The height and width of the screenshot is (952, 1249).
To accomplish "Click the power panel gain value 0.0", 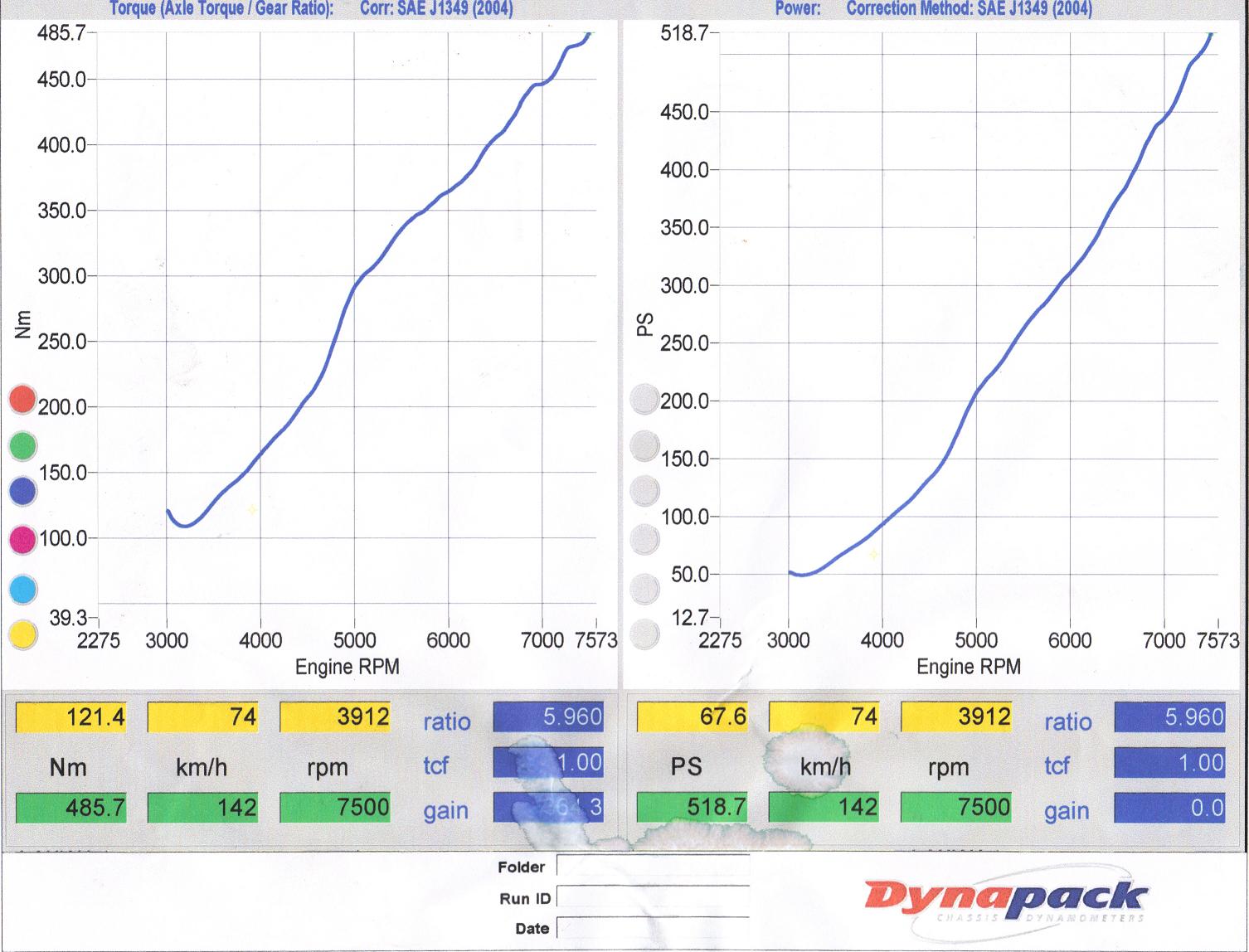I will [1169, 808].
